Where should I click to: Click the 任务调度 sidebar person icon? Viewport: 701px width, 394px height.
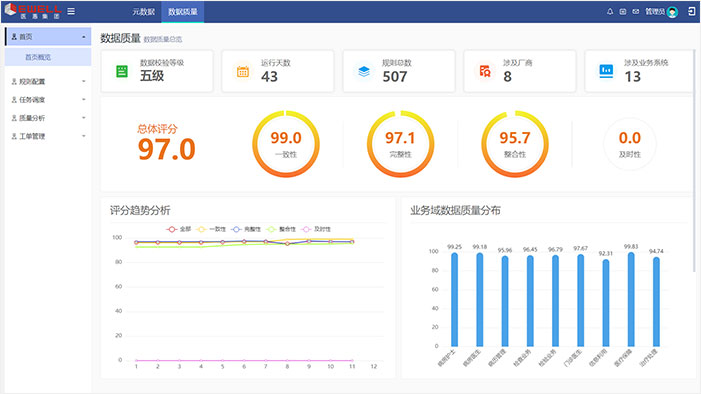click(14, 100)
